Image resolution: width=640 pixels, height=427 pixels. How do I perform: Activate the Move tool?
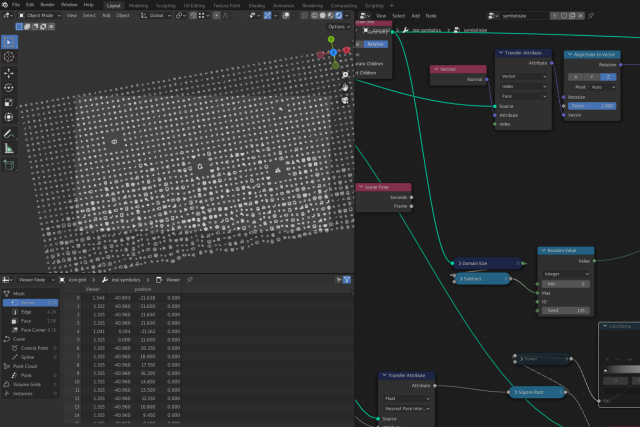[x=9, y=73]
